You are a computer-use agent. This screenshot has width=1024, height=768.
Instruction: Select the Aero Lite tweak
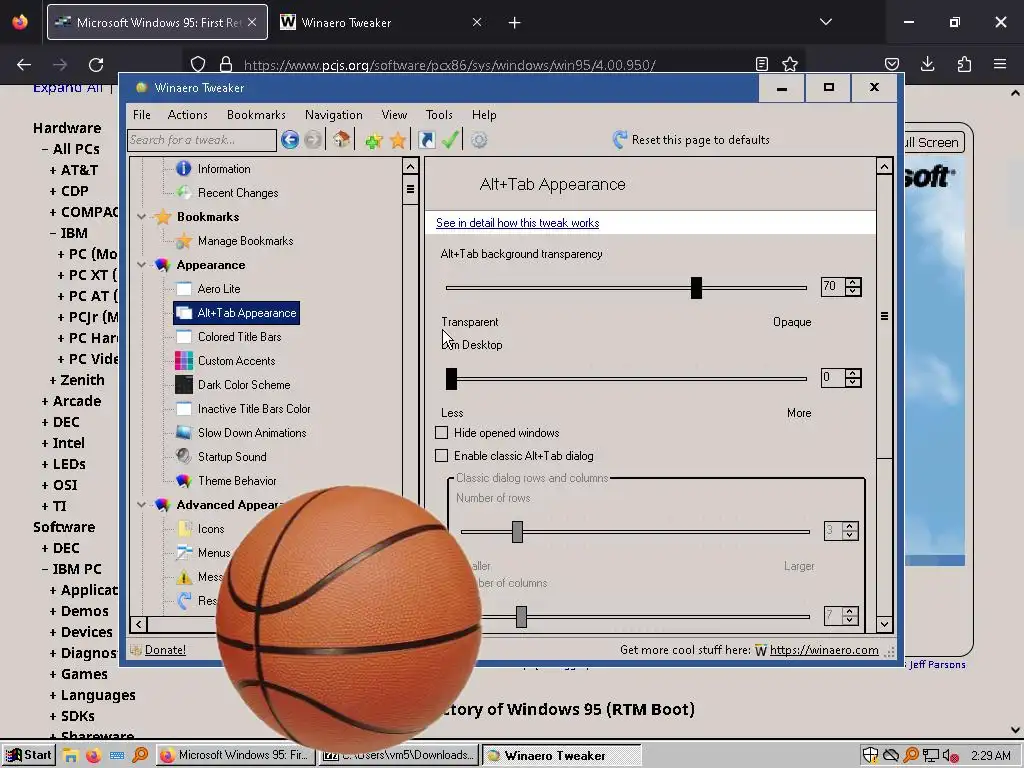[219, 289]
